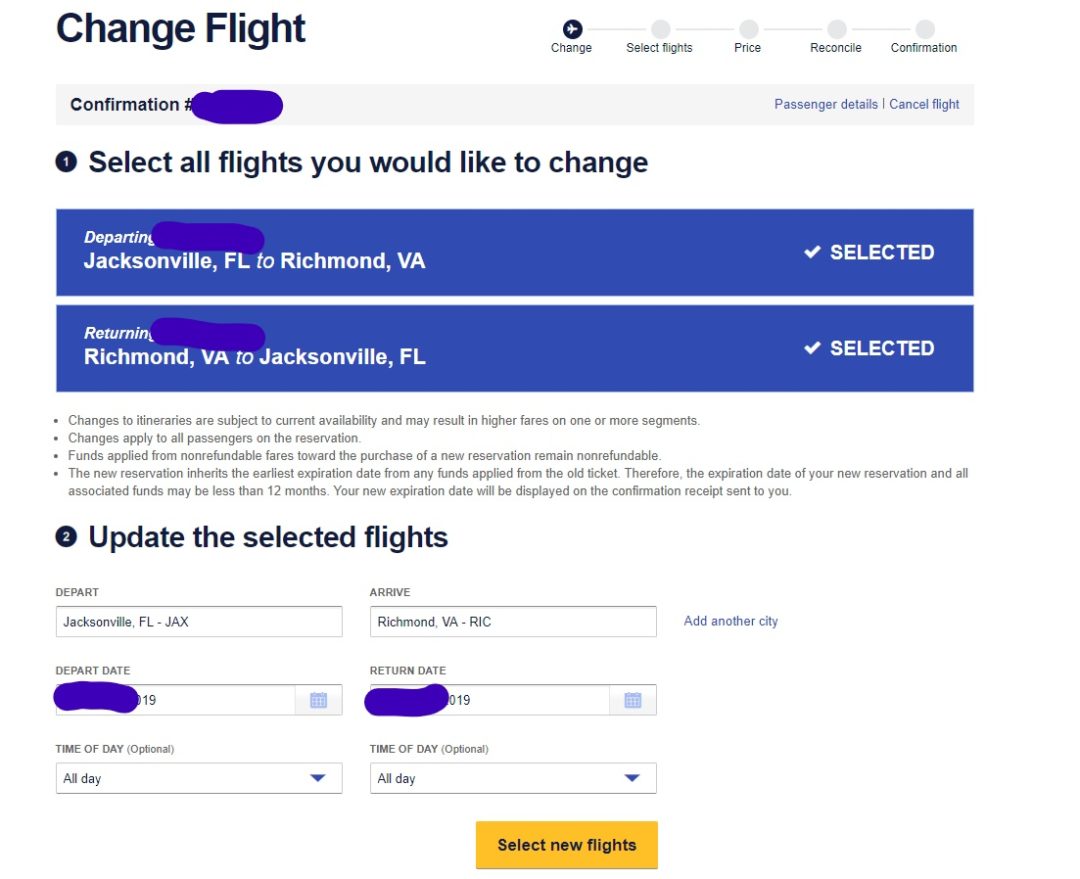Click the Add another city link

(x=730, y=621)
